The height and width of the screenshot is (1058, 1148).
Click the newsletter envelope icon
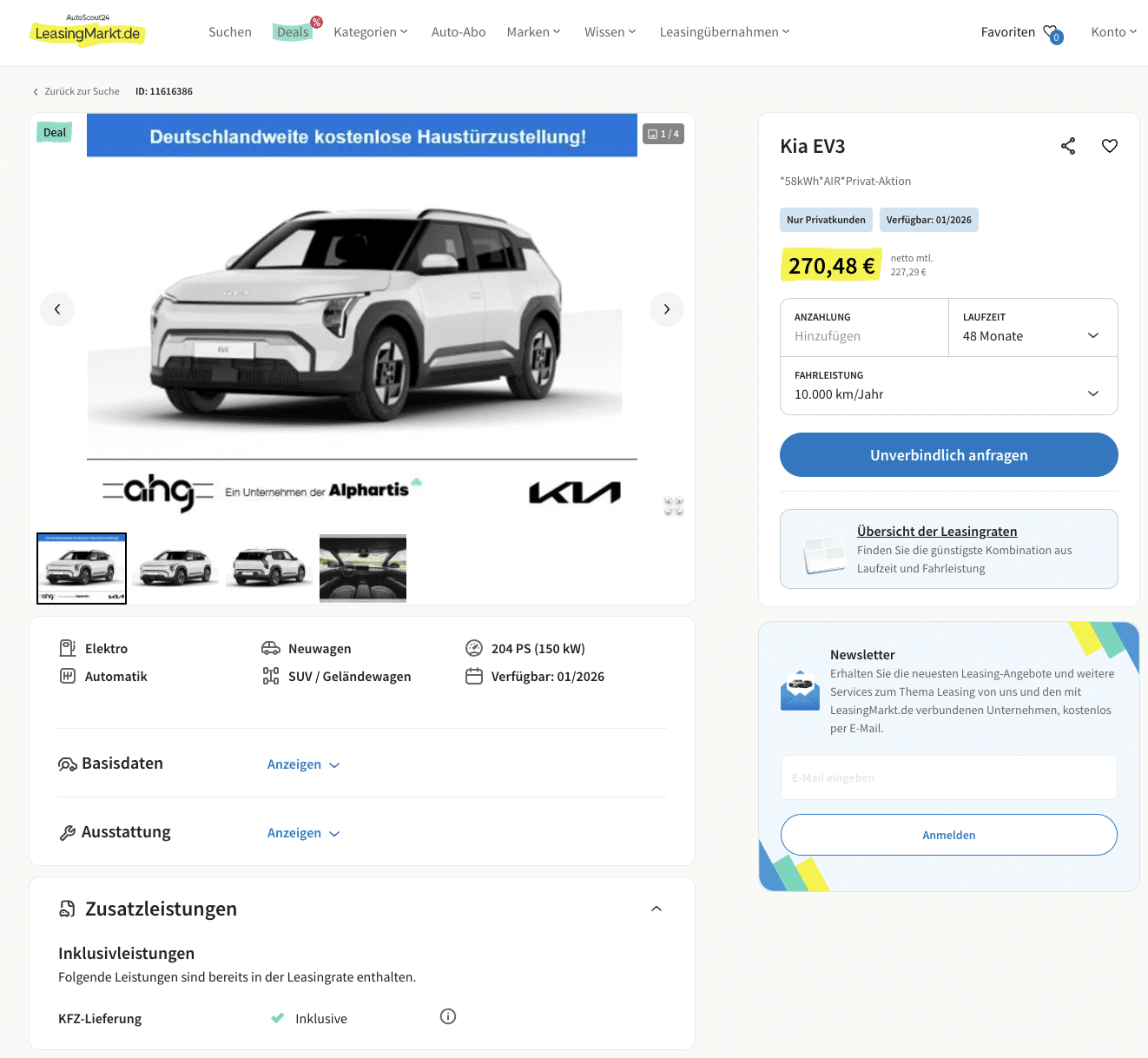(800, 691)
